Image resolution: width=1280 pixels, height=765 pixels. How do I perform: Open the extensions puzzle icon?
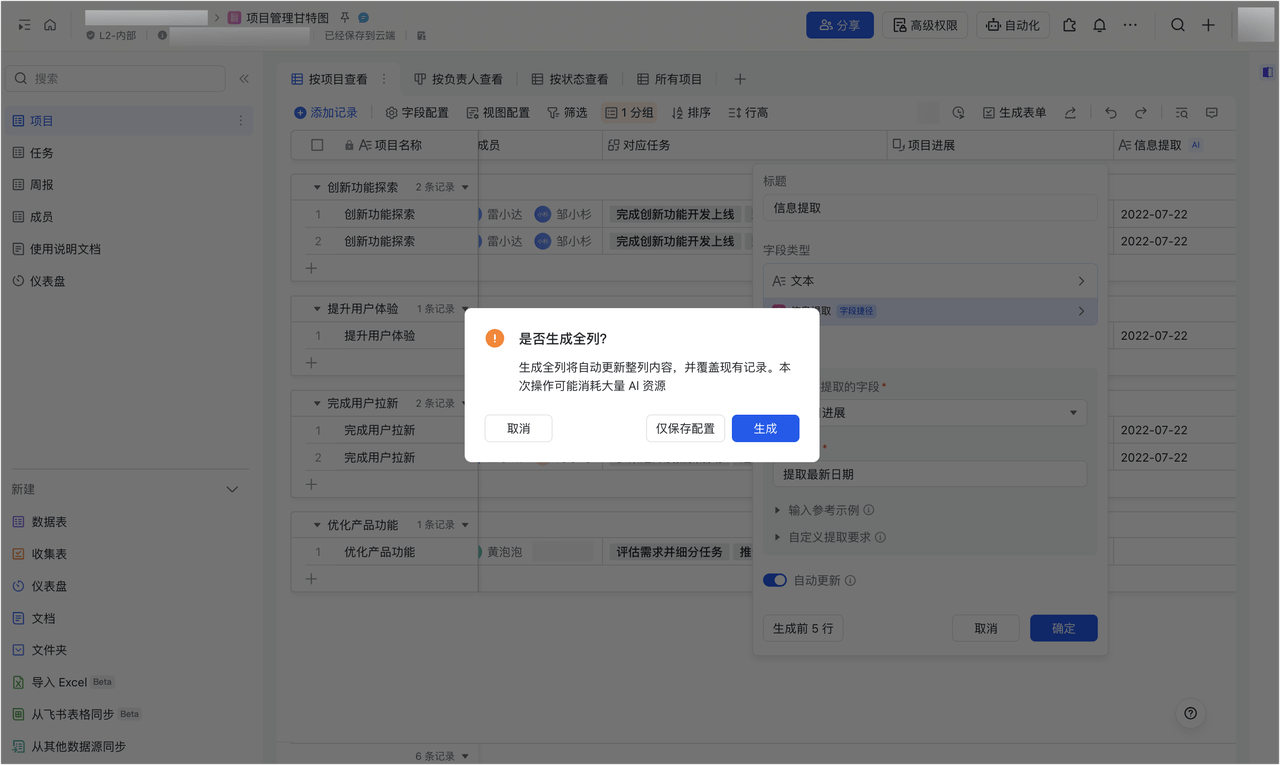[1069, 25]
